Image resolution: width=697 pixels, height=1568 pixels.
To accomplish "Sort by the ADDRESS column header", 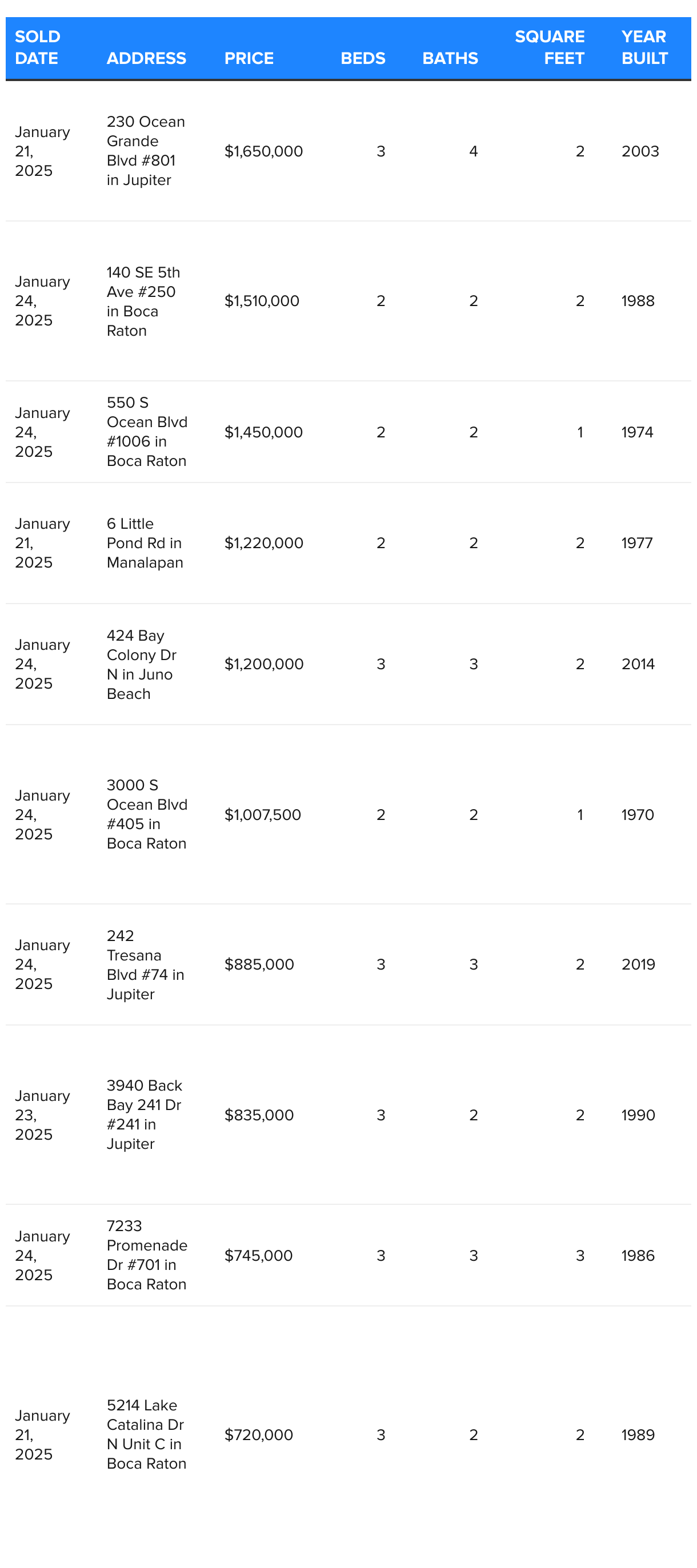I will [x=146, y=58].
